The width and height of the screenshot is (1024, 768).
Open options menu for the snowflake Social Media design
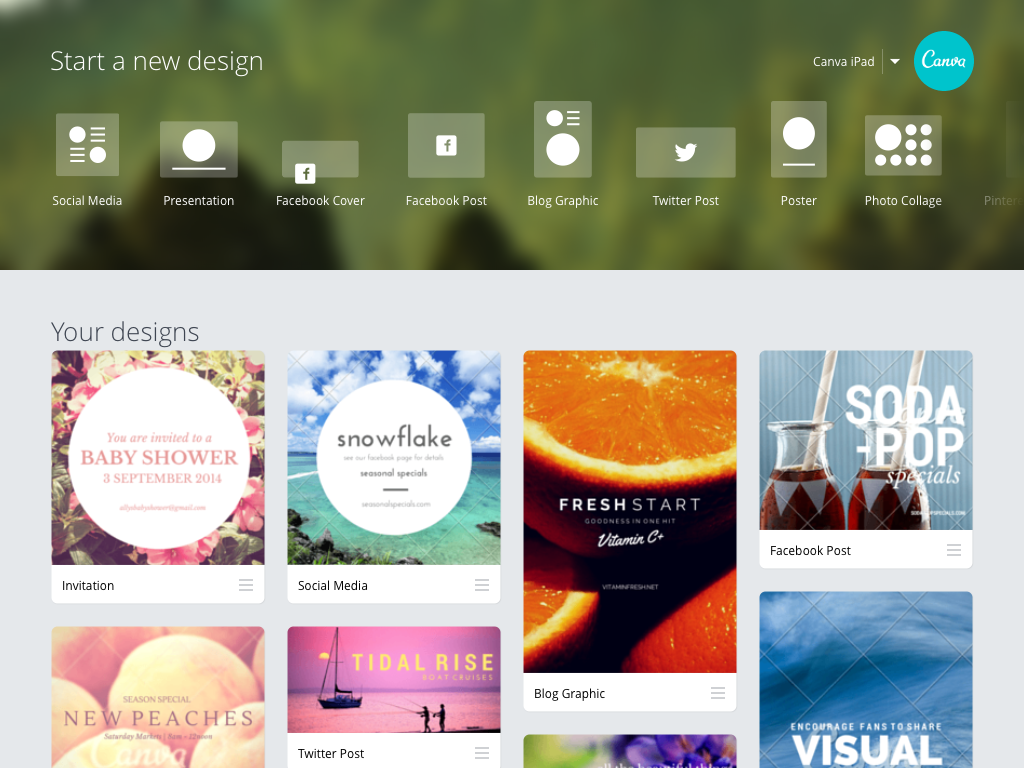click(482, 585)
